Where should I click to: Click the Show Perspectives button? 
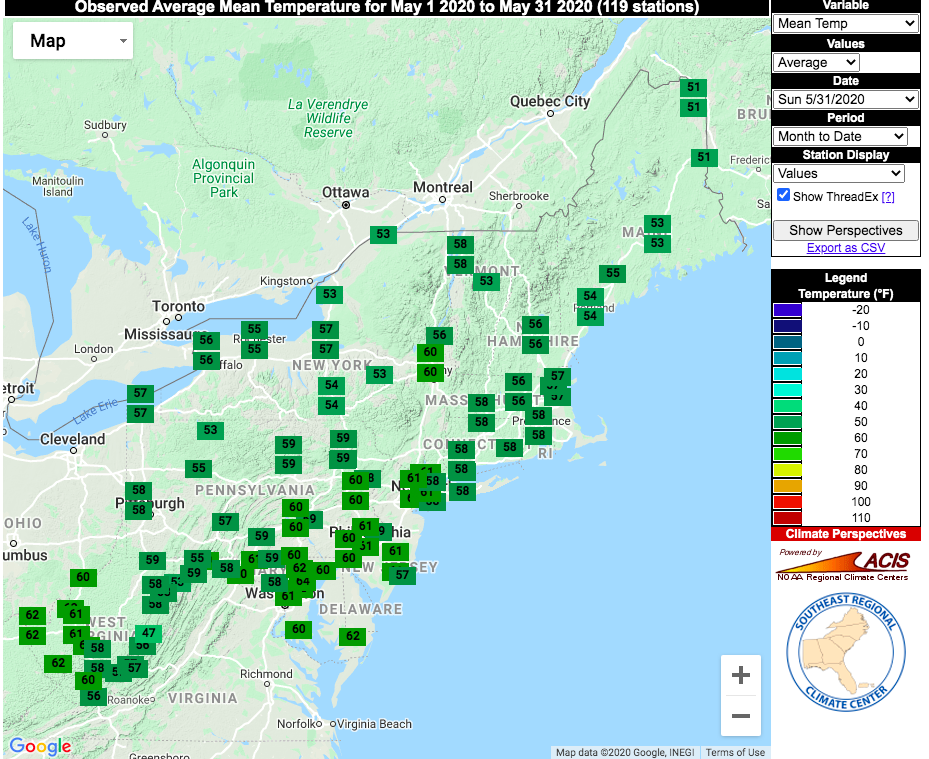click(845, 230)
